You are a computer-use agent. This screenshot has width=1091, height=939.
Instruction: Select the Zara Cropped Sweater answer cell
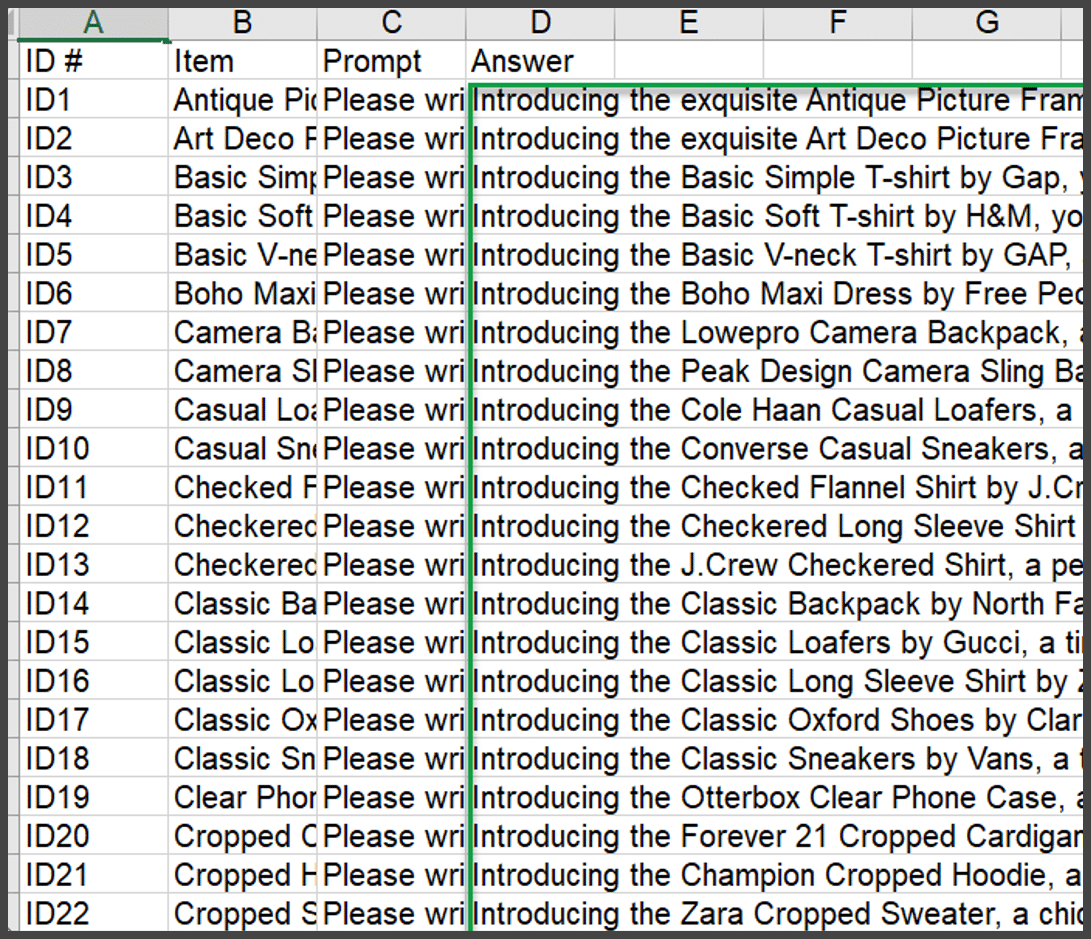coord(775,914)
